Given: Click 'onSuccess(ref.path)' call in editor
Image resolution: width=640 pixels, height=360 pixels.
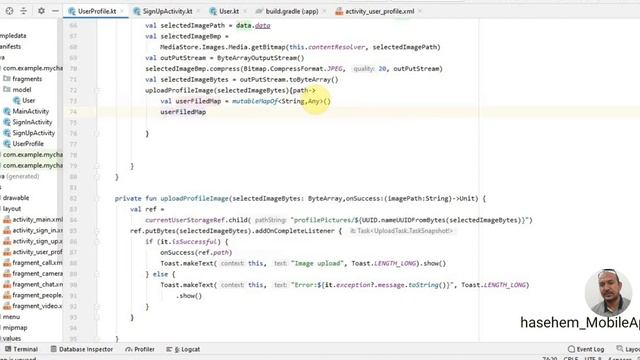Looking at the screenshot, I should (196, 252).
